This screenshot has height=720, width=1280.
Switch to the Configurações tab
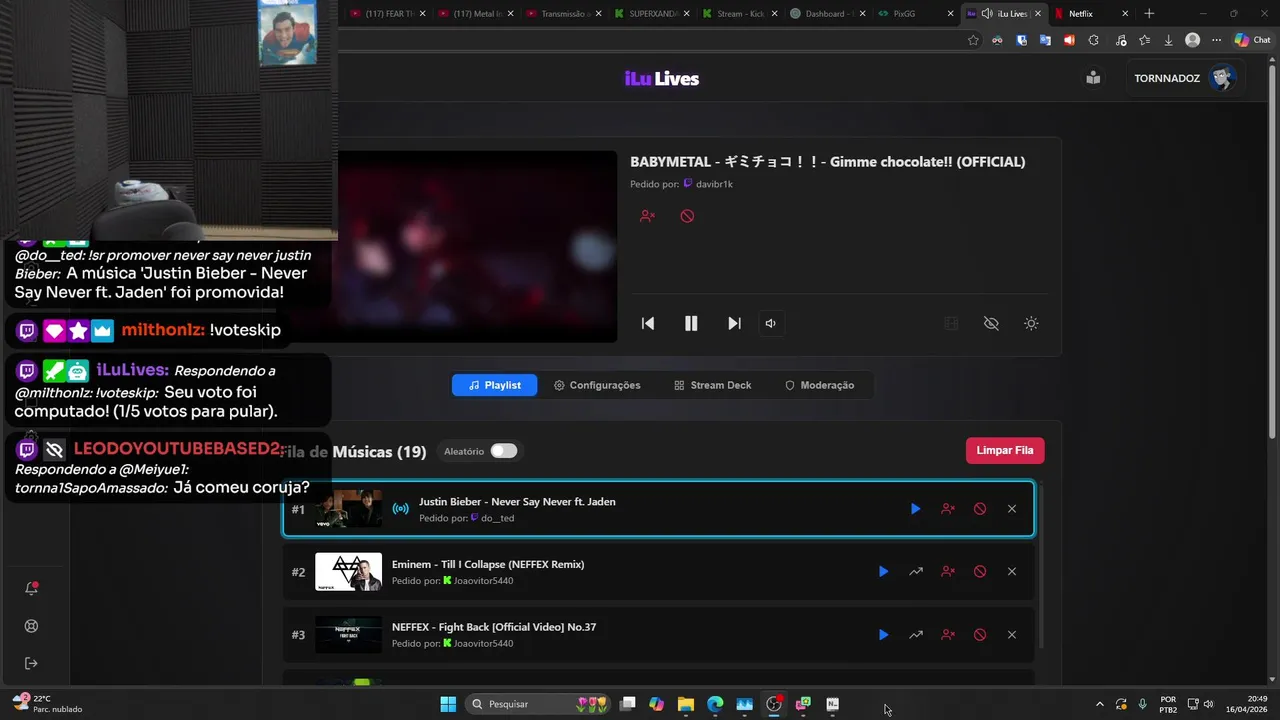coord(597,385)
